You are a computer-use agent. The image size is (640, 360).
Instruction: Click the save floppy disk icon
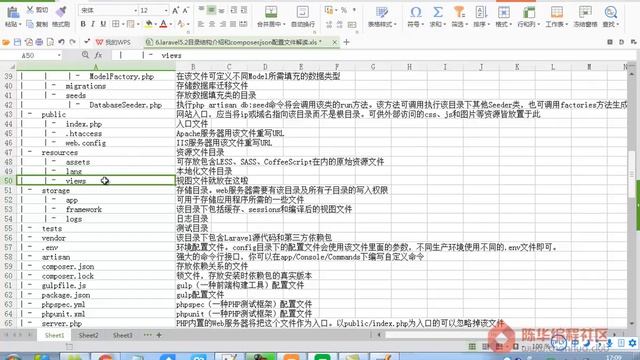17,42
